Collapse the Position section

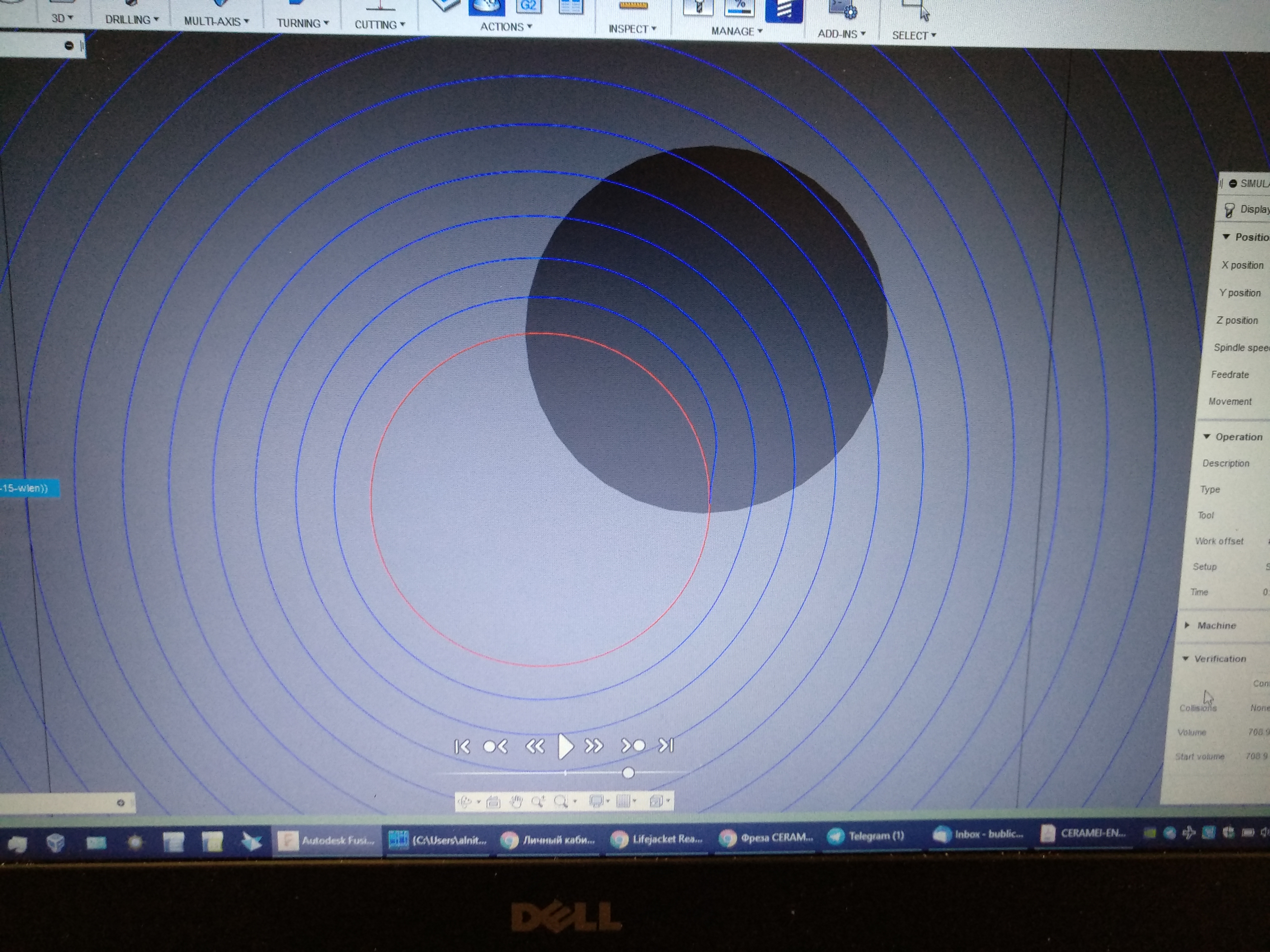(x=1226, y=237)
